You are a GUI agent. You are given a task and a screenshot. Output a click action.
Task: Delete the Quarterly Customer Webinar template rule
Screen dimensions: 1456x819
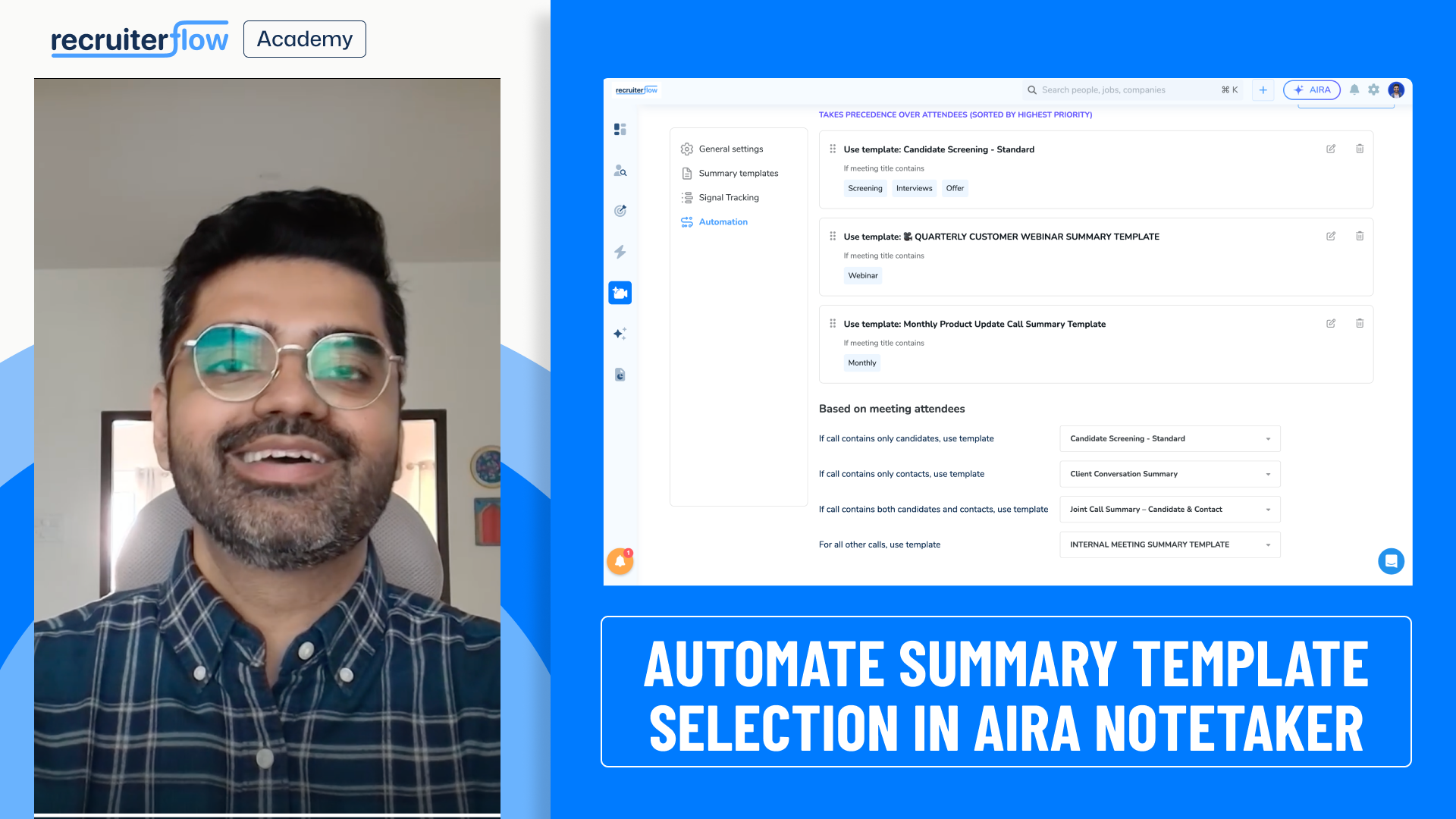click(1359, 236)
